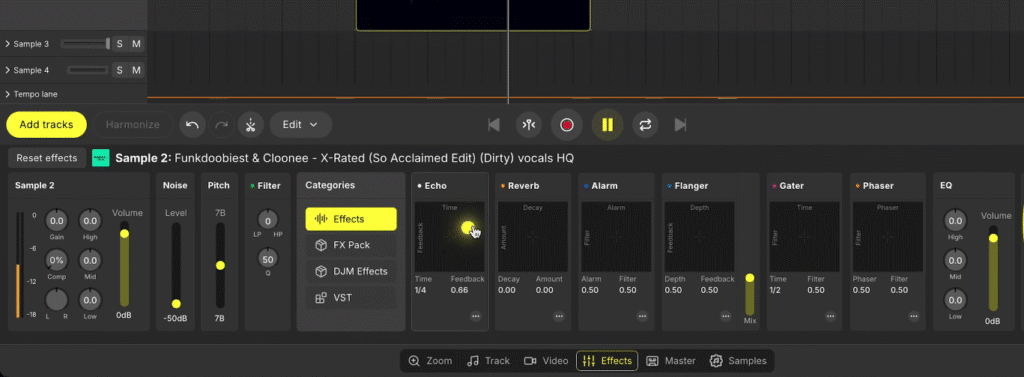Screen dimensions: 1024x377
Task: Click the Sample 2 Low knob
Action: [x=90, y=300]
